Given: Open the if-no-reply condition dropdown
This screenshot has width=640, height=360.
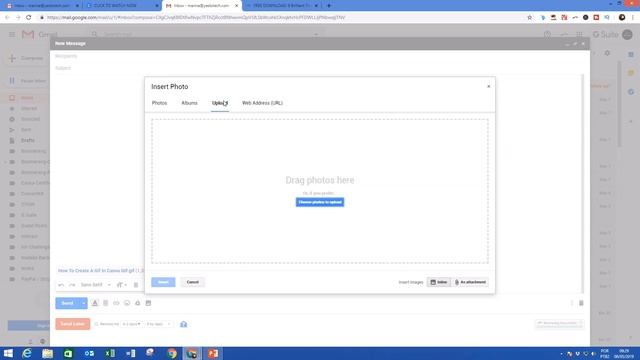Looking at the screenshot, I should (158, 324).
